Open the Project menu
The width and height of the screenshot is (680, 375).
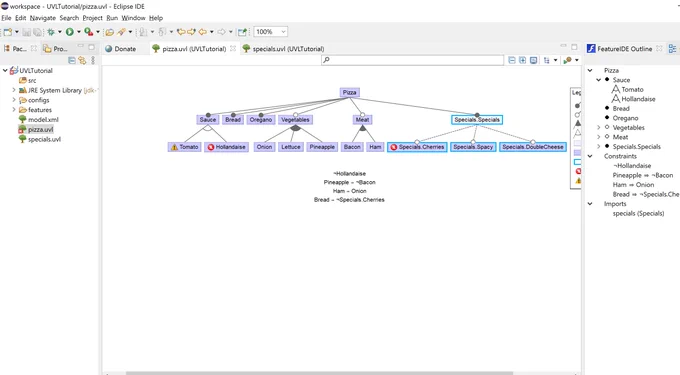92,18
